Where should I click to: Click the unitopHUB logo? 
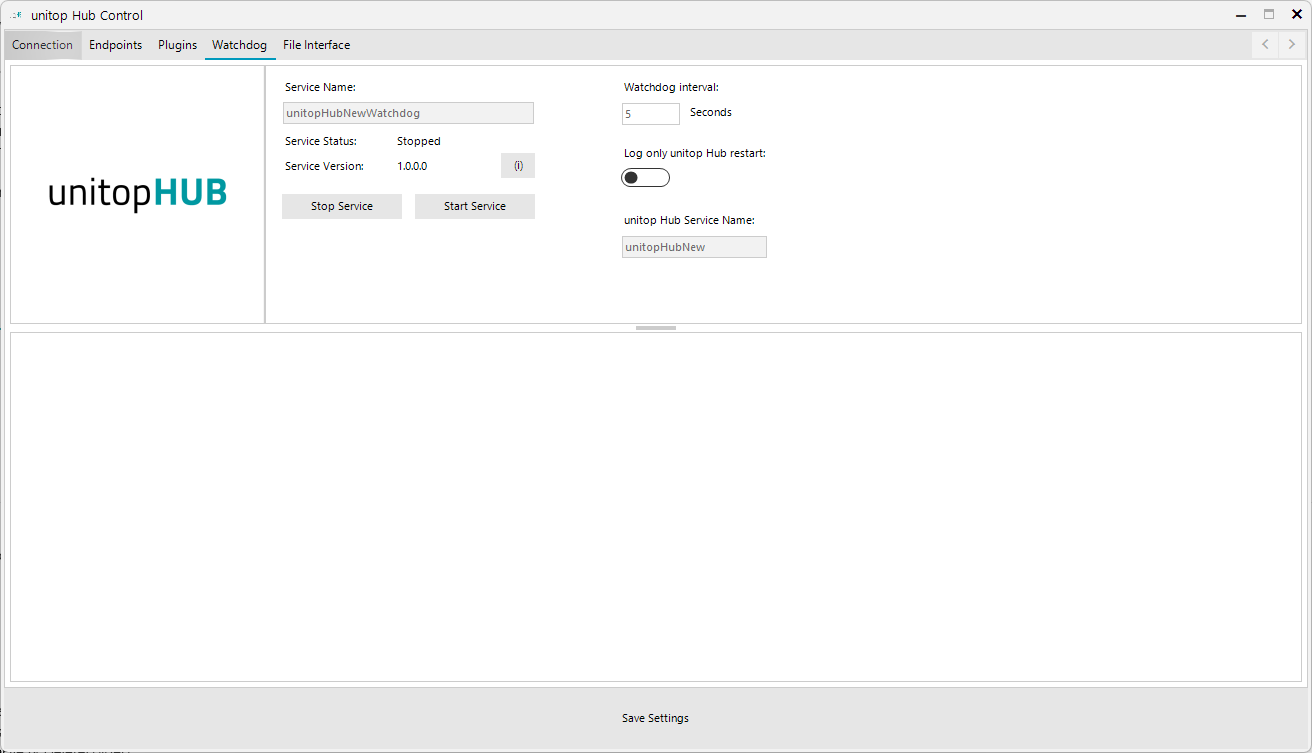click(138, 194)
